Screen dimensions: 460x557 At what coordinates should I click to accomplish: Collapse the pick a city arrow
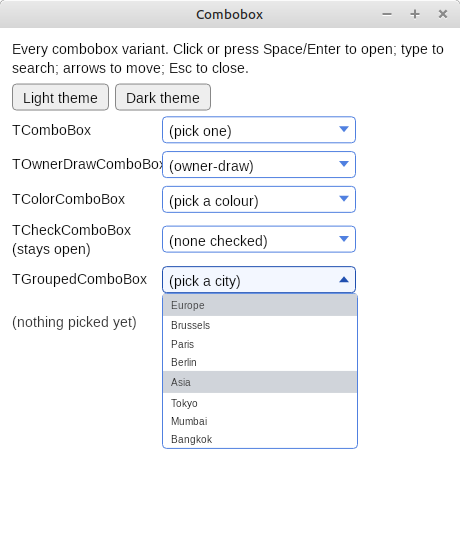[343, 280]
